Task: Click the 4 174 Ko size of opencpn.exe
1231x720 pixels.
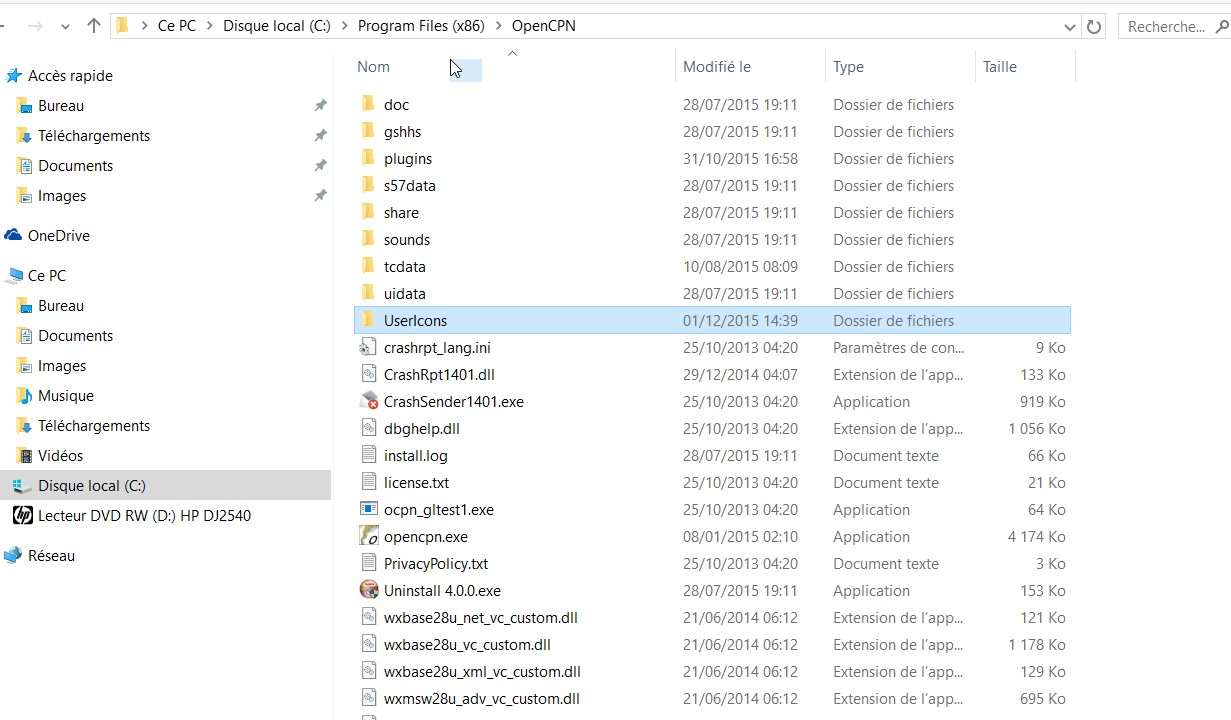Action: (x=1036, y=537)
